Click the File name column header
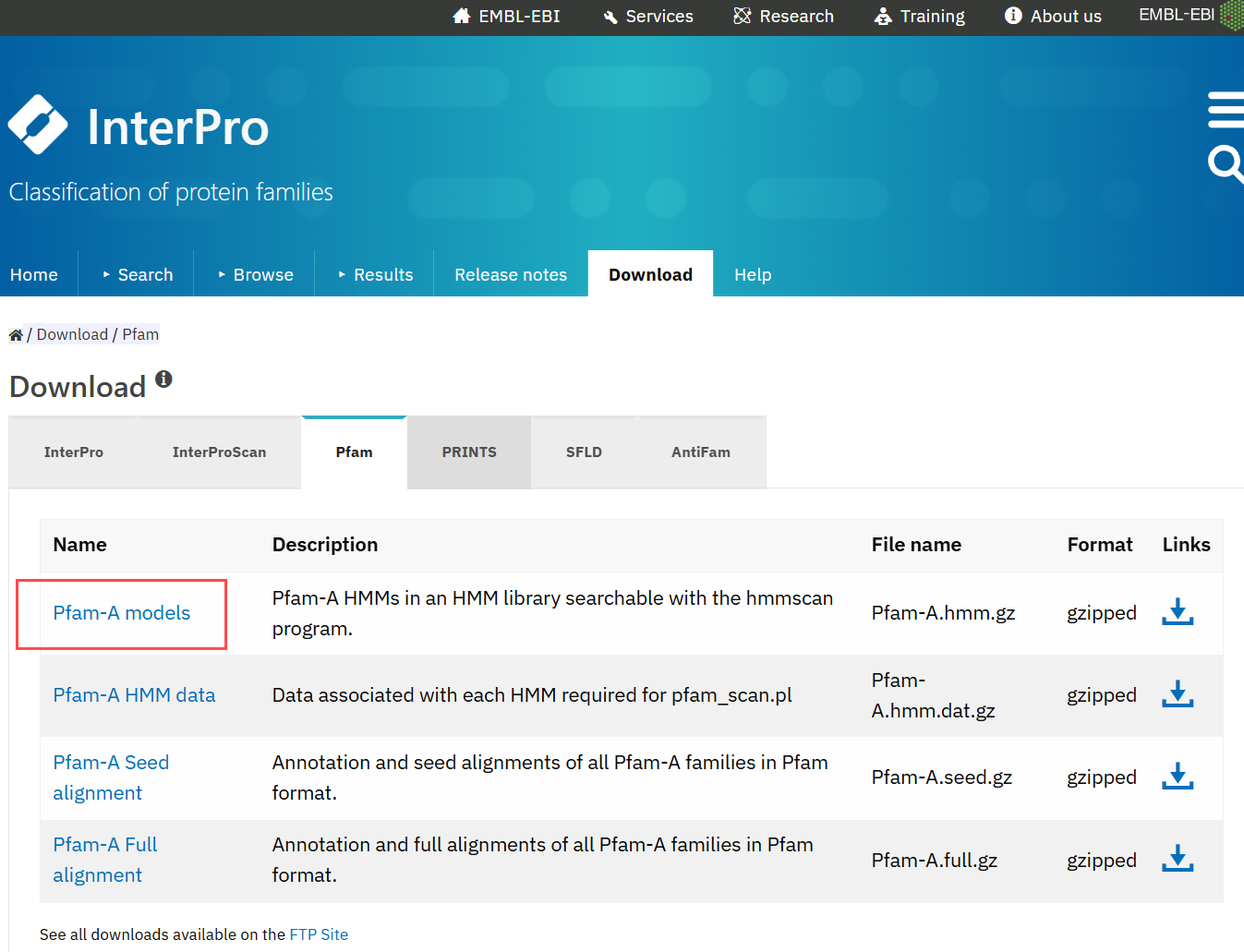The height and width of the screenshot is (952, 1244). [x=916, y=545]
